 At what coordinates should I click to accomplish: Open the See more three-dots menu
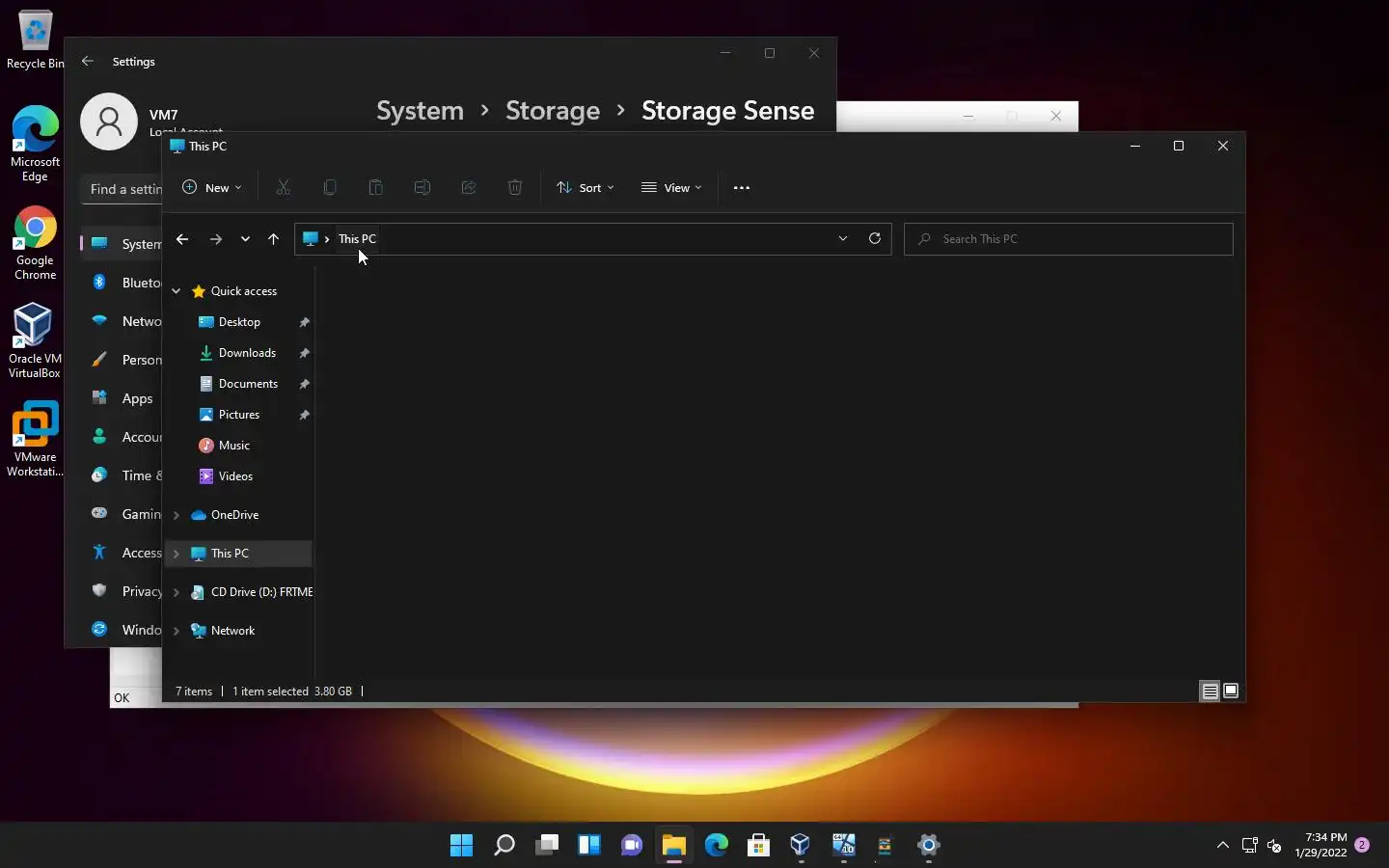point(742,188)
